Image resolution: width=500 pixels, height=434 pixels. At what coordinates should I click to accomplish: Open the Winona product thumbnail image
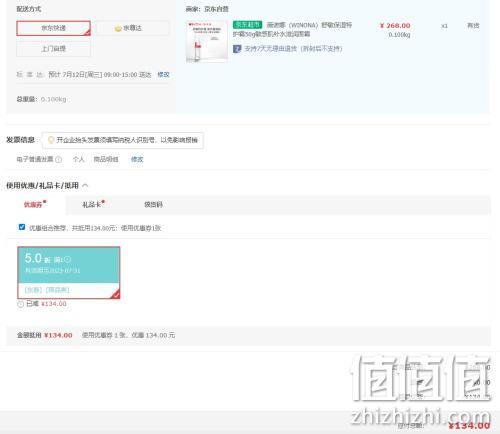pyautogui.click(x=207, y=42)
